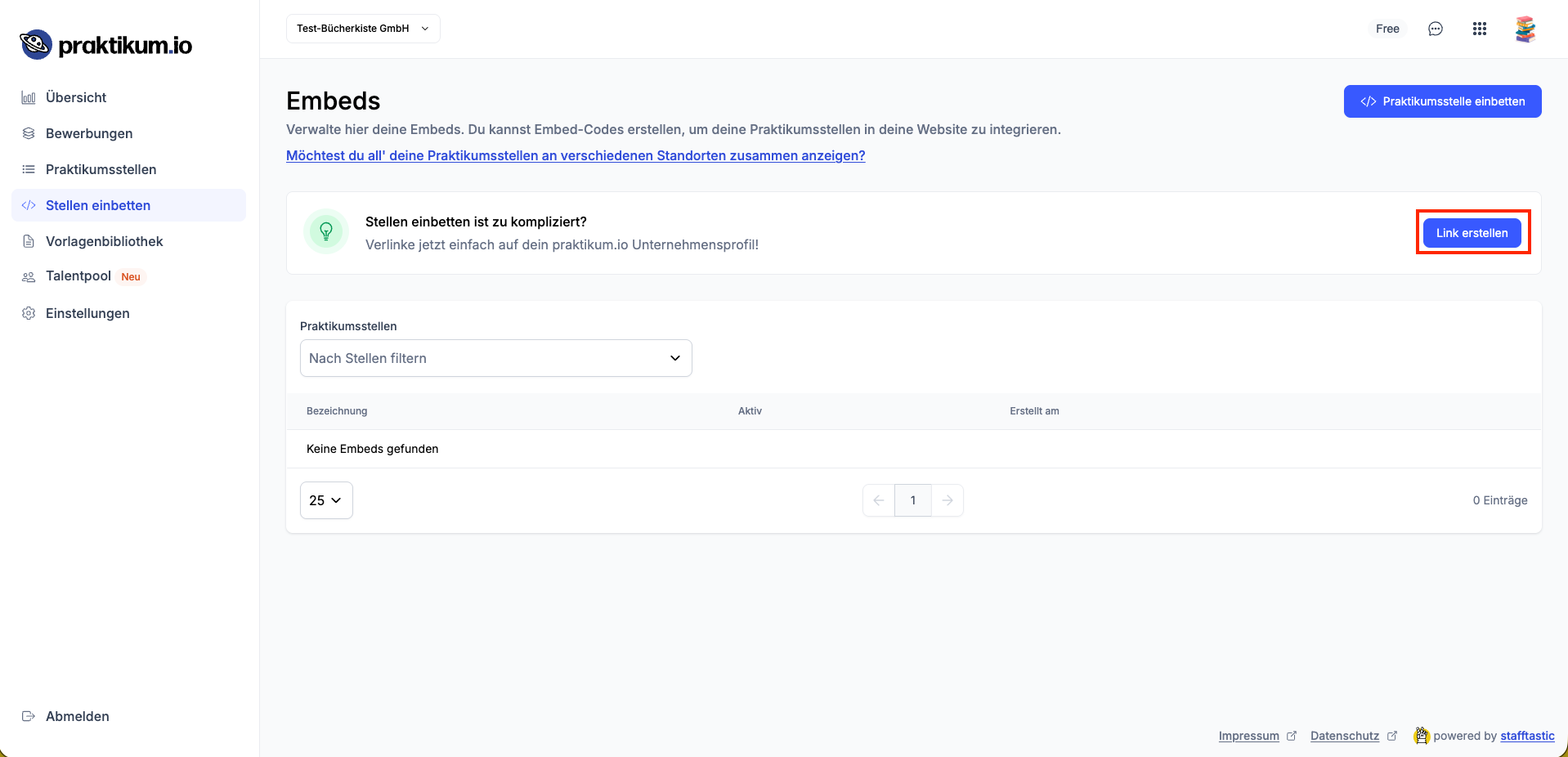
Task: Click the Einstellungen gear icon
Action: pyautogui.click(x=29, y=313)
